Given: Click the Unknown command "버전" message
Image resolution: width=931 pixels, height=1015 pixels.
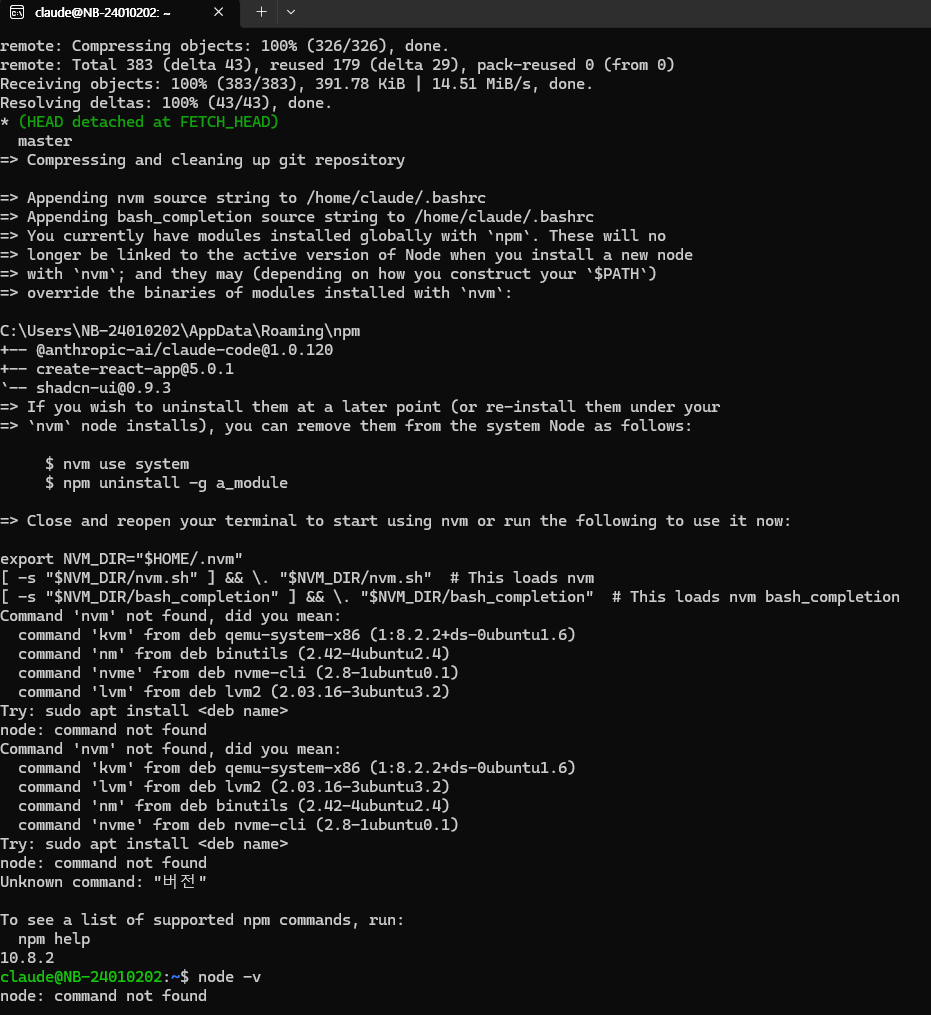Looking at the screenshot, I should (x=103, y=882).
